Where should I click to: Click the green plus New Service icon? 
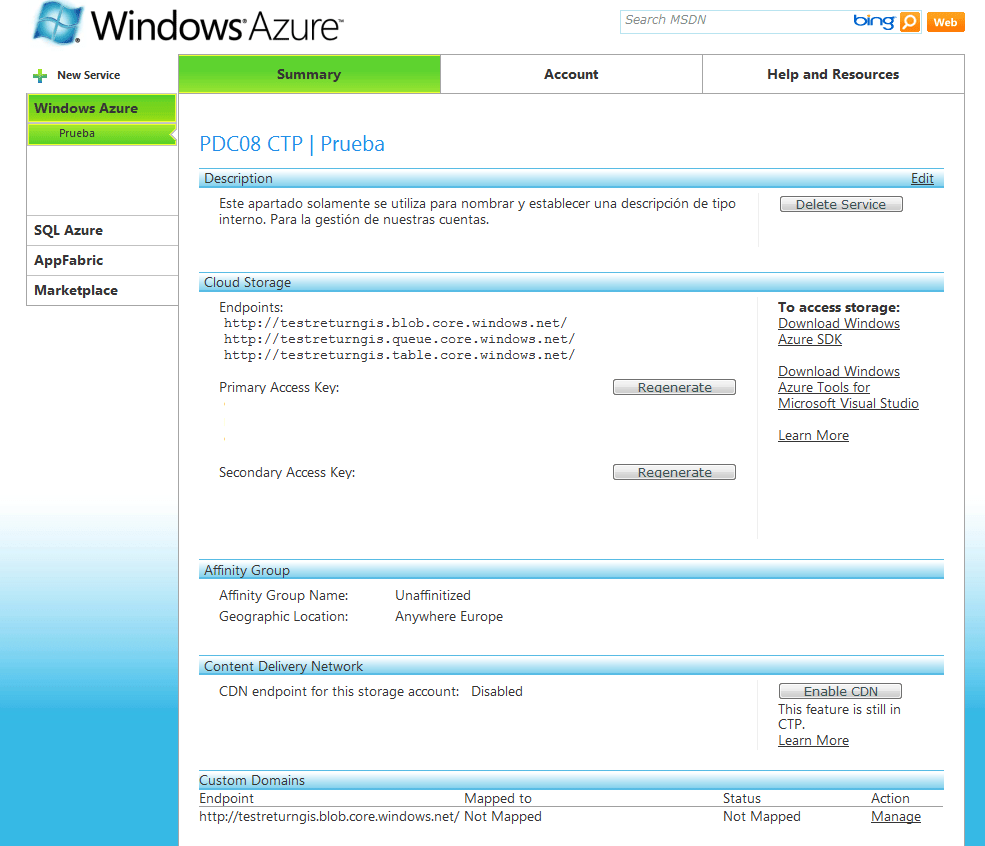point(40,76)
